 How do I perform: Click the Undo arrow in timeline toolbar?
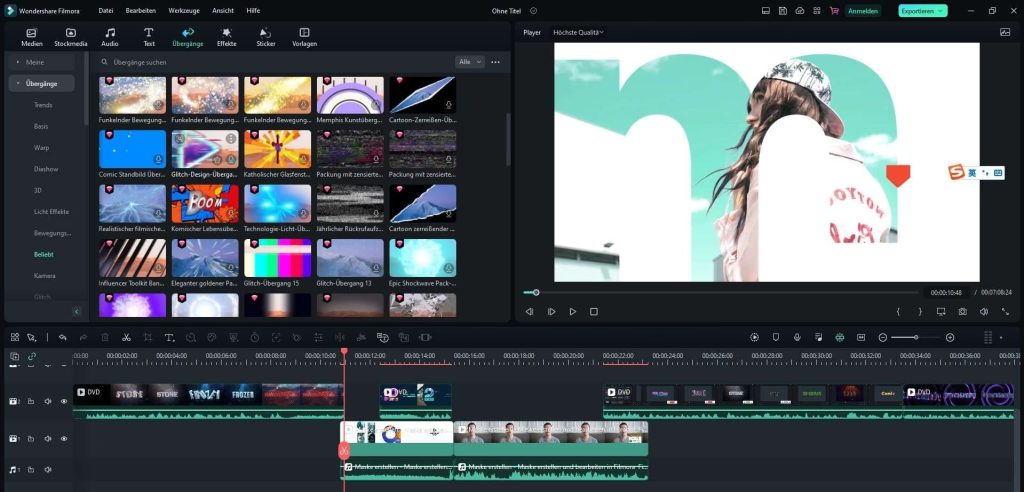(63, 337)
